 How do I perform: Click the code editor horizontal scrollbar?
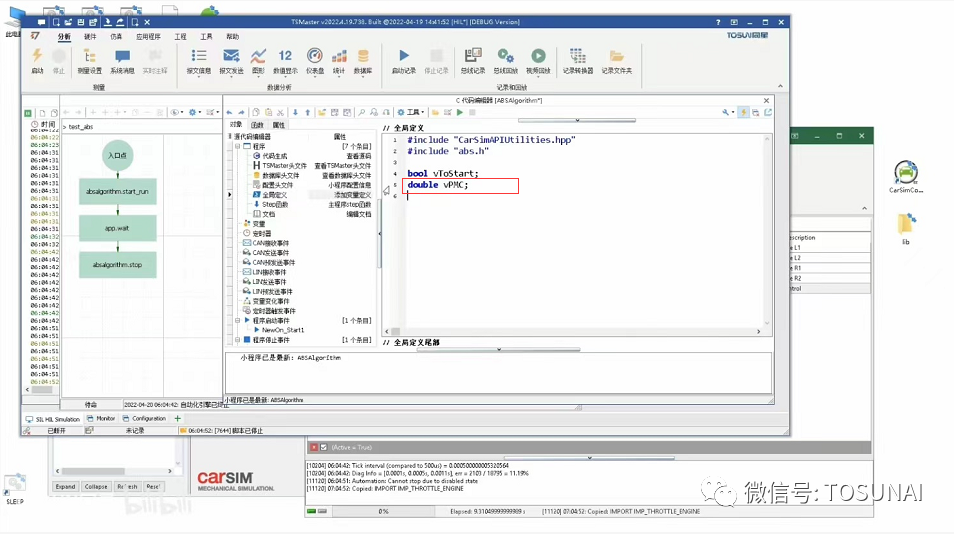coord(572,331)
